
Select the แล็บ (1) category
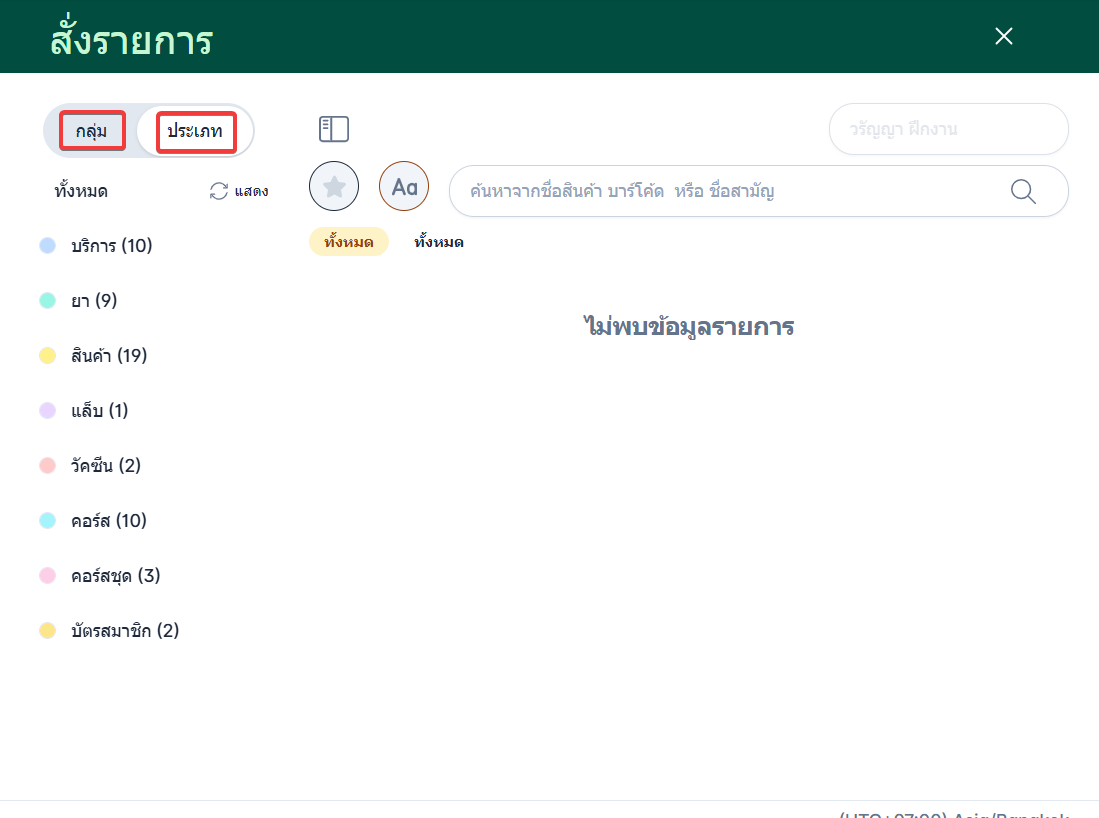tap(99, 411)
